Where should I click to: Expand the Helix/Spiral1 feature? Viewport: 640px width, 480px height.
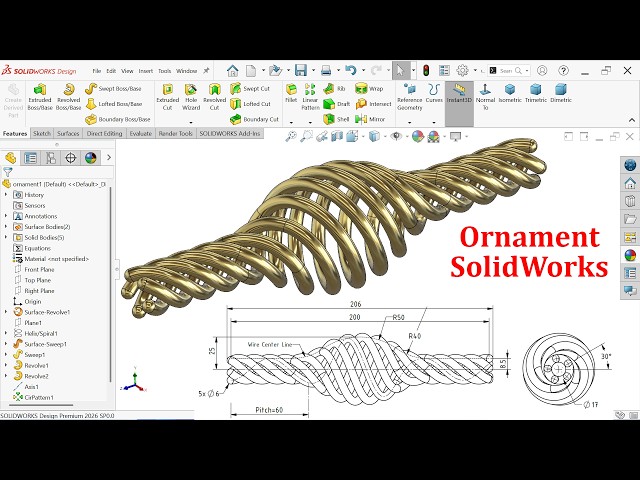point(6,333)
